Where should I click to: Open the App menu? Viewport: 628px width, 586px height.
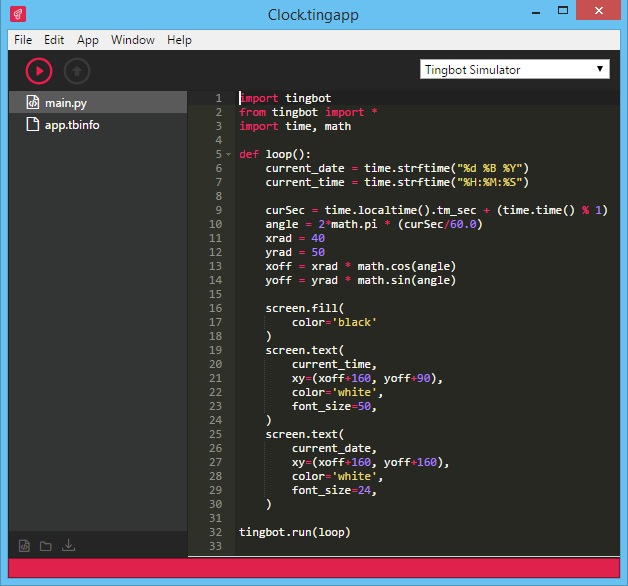[88, 40]
